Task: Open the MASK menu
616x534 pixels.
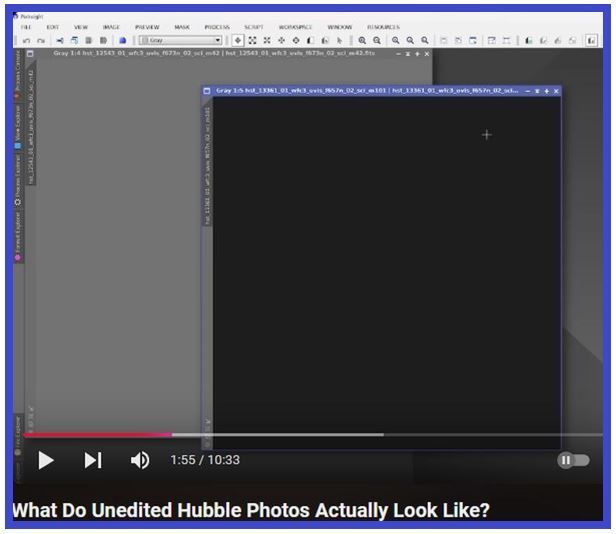Action: 182,27
